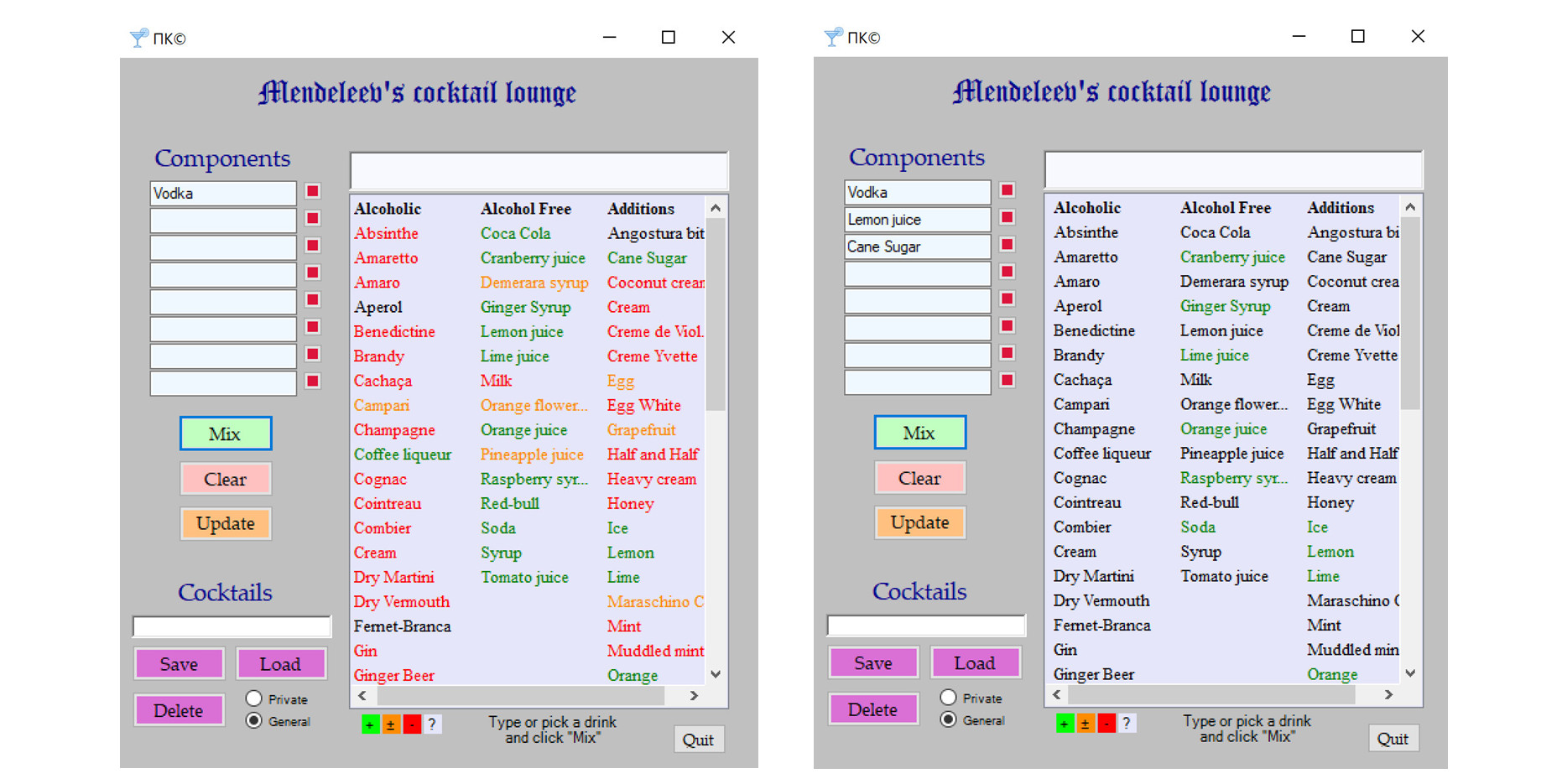Viewport: 1562px width, 784px height.
Task: Click up arrow of right ingredient list scrollbar
Action: tap(1410, 207)
